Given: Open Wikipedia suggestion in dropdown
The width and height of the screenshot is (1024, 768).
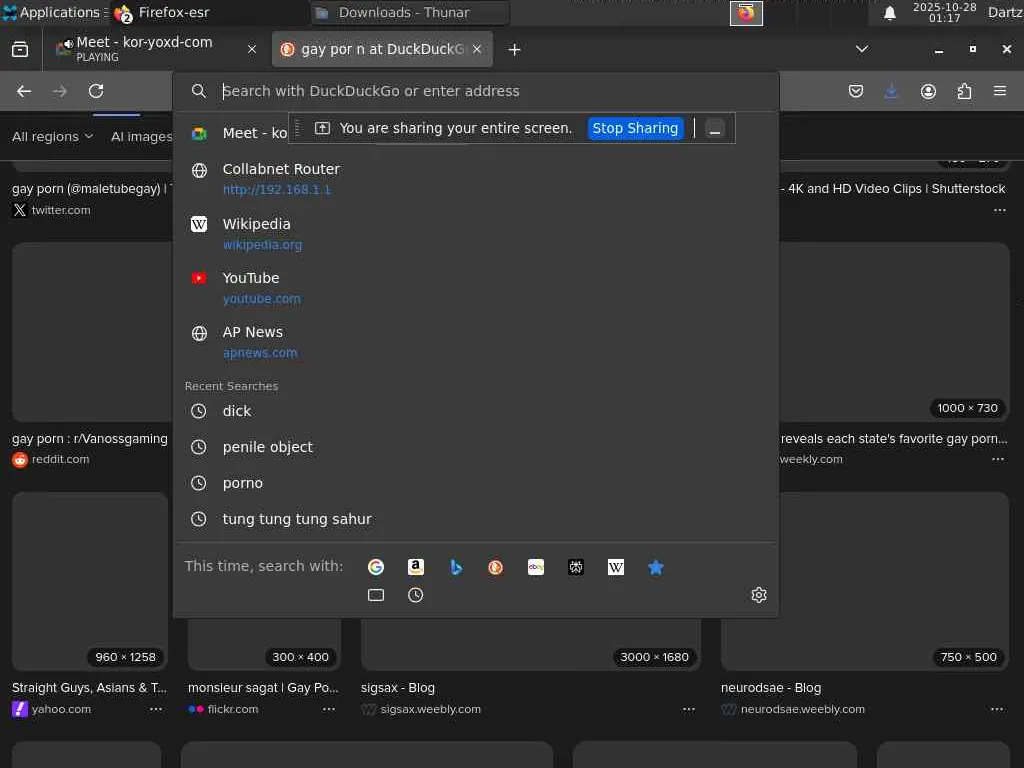Looking at the screenshot, I should (475, 234).
